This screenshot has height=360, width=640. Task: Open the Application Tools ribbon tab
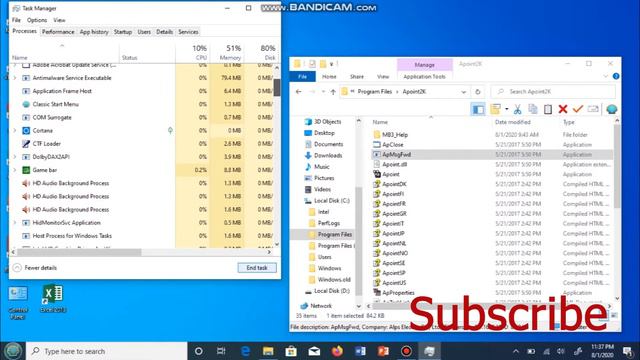click(x=424, y=77)
